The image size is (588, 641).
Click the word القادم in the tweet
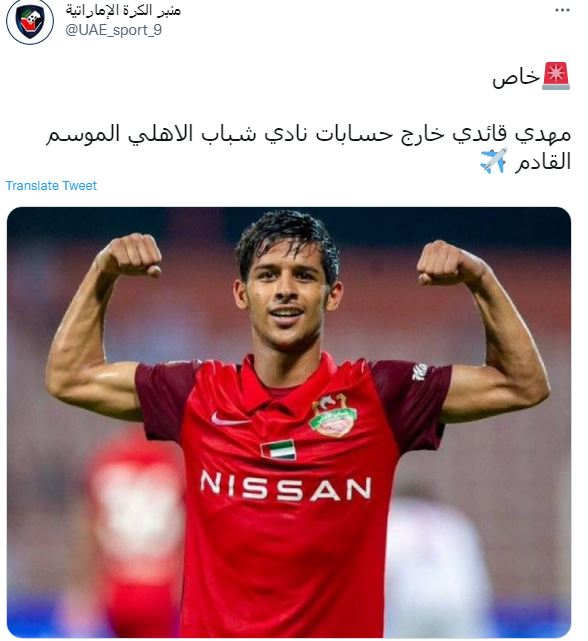pyautogui.click(x=543, y=161)
